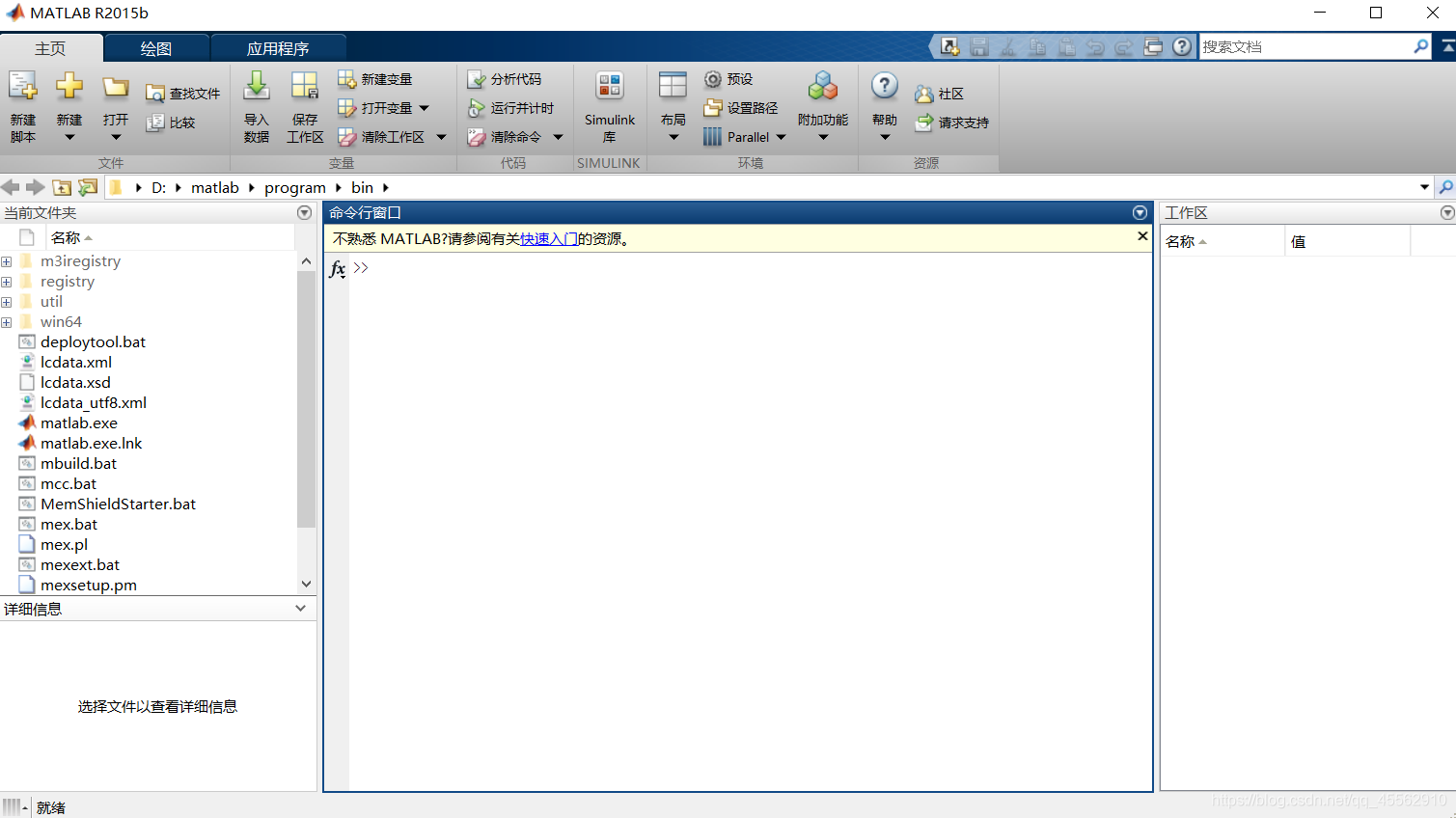Viewport: 1456px width, 818px height.
Task: Click Find Files (查找文件) button
Action: (x=183, y=94)
